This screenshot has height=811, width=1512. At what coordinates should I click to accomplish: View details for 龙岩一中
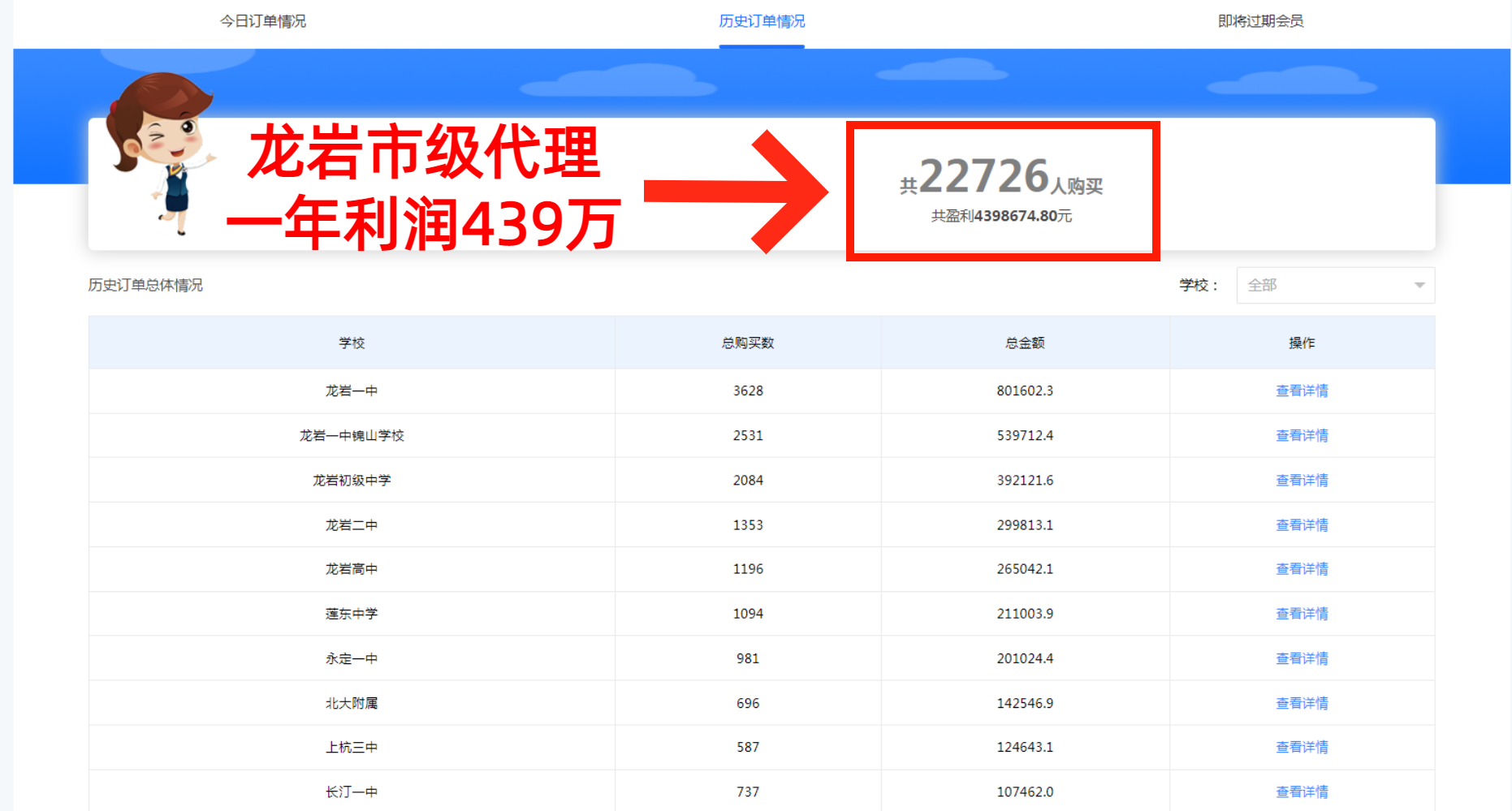[x=1302, y=390]
